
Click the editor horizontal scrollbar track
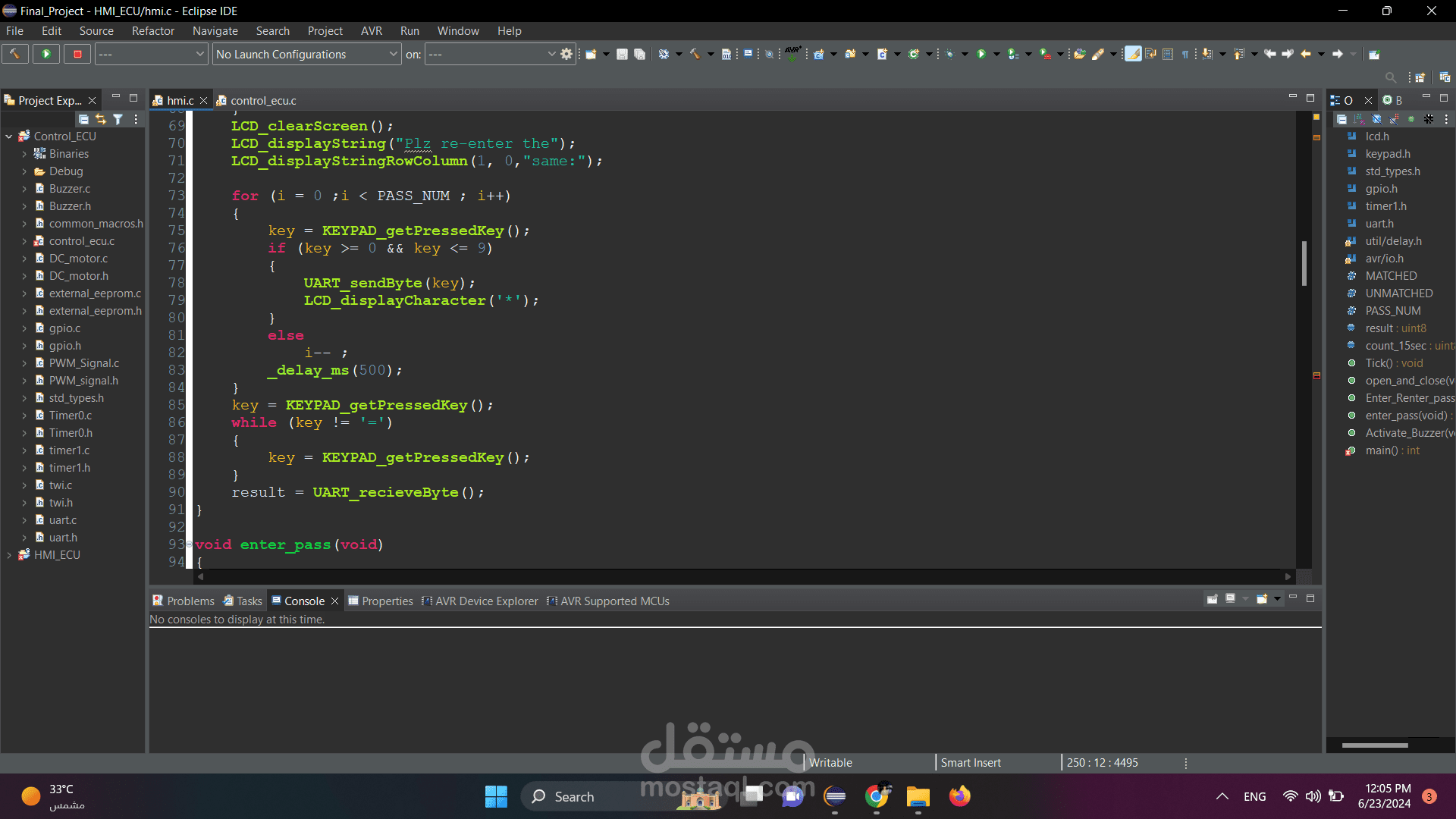(743, 576)
